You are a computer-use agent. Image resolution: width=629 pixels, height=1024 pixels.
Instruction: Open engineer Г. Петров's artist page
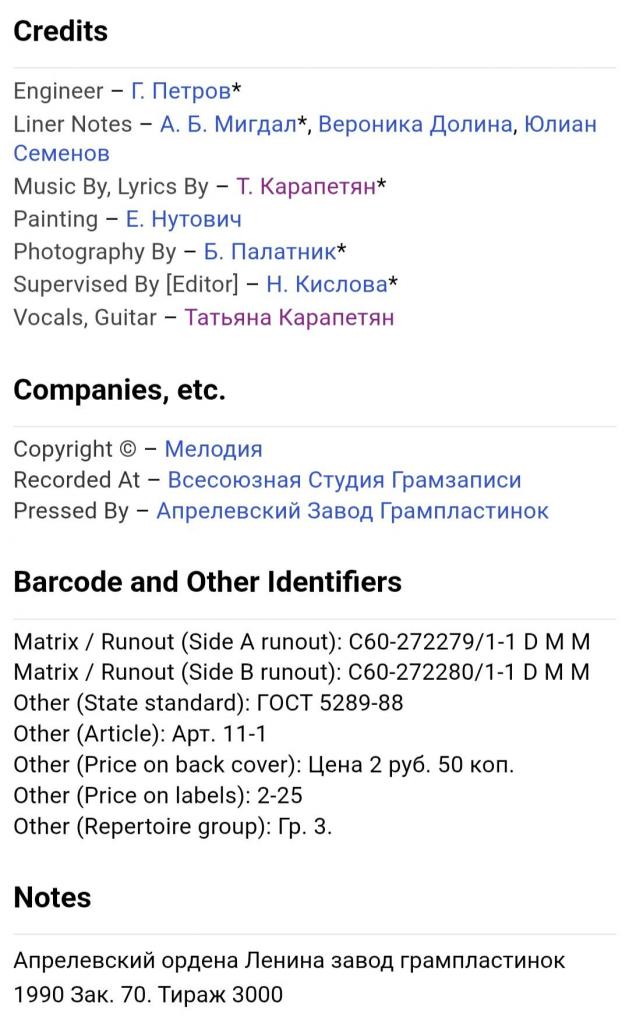tap(180, 92)
